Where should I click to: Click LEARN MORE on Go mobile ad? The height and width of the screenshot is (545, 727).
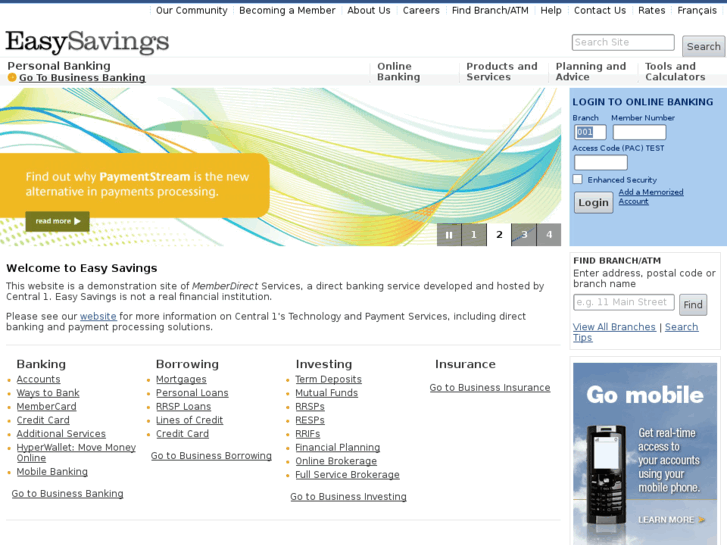pos(671,520)
